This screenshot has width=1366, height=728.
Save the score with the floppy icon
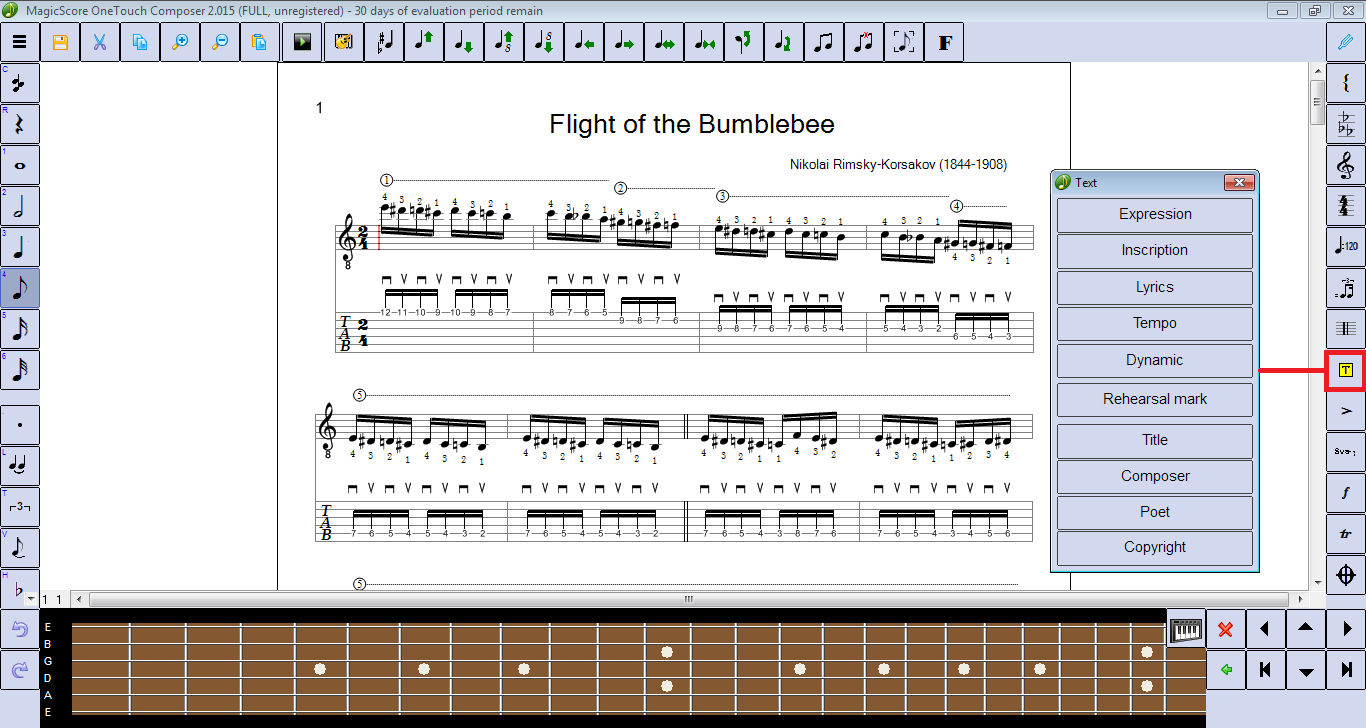coord(60,42)
